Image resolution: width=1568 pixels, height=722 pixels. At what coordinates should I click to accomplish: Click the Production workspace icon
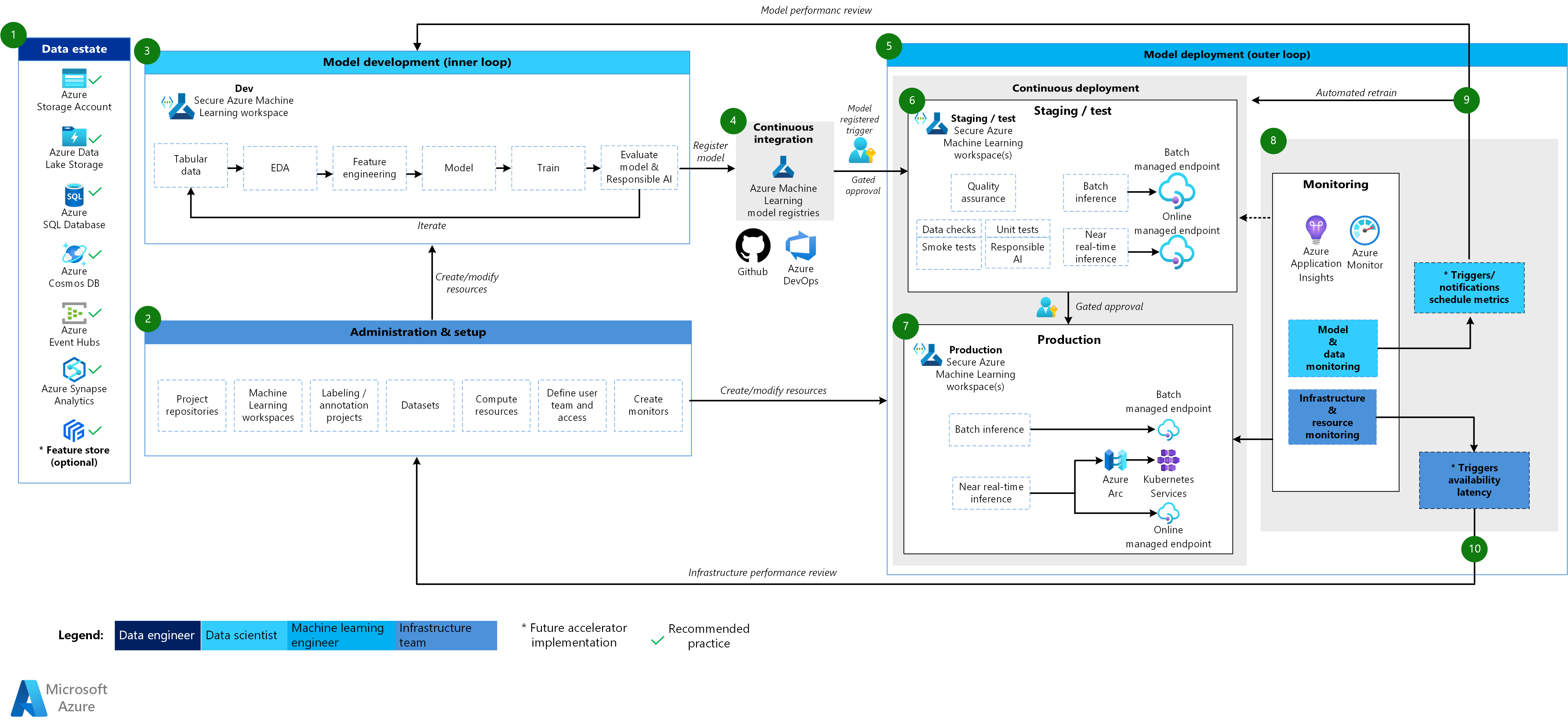coord(928,354)
